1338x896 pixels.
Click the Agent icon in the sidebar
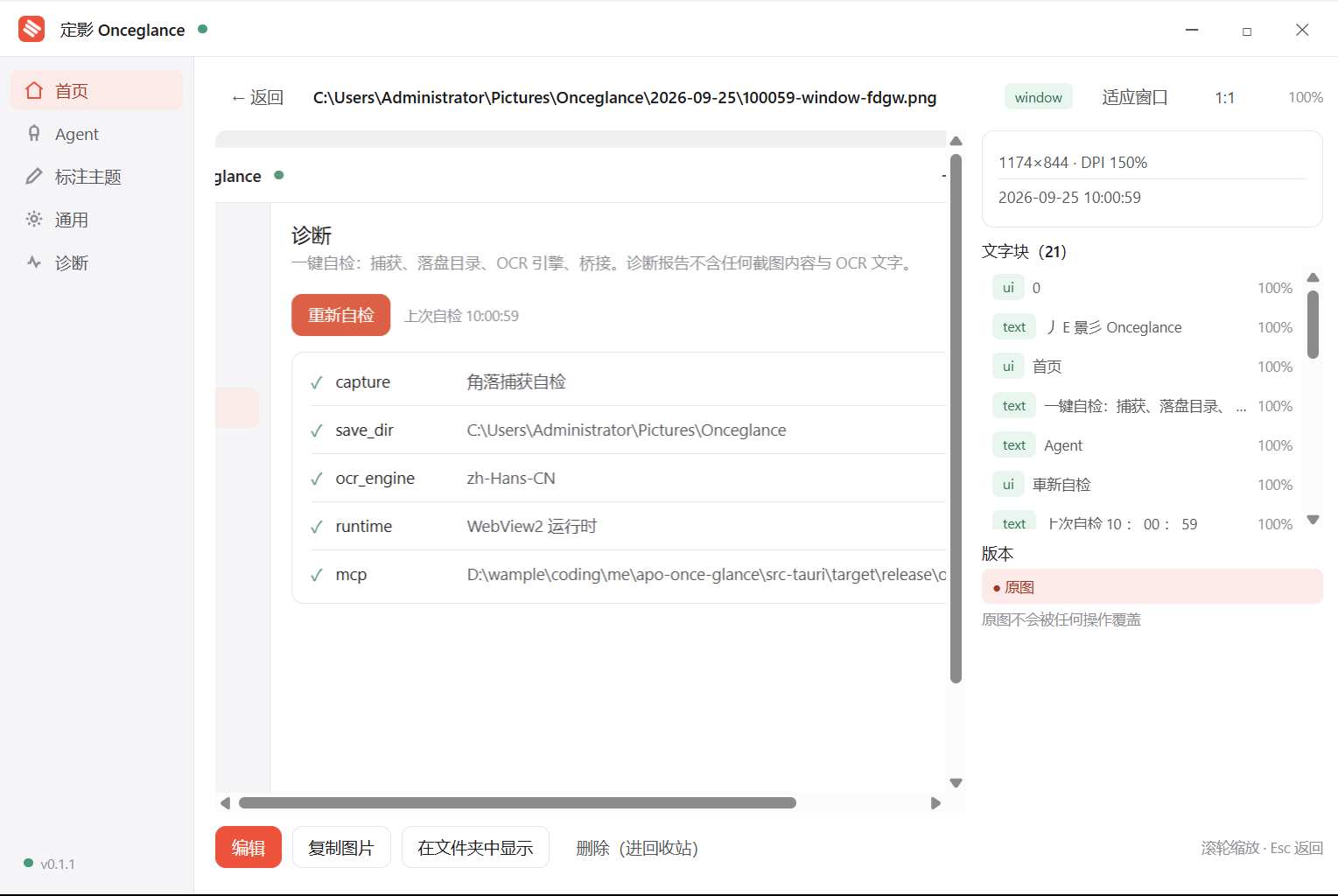point(34,133)
